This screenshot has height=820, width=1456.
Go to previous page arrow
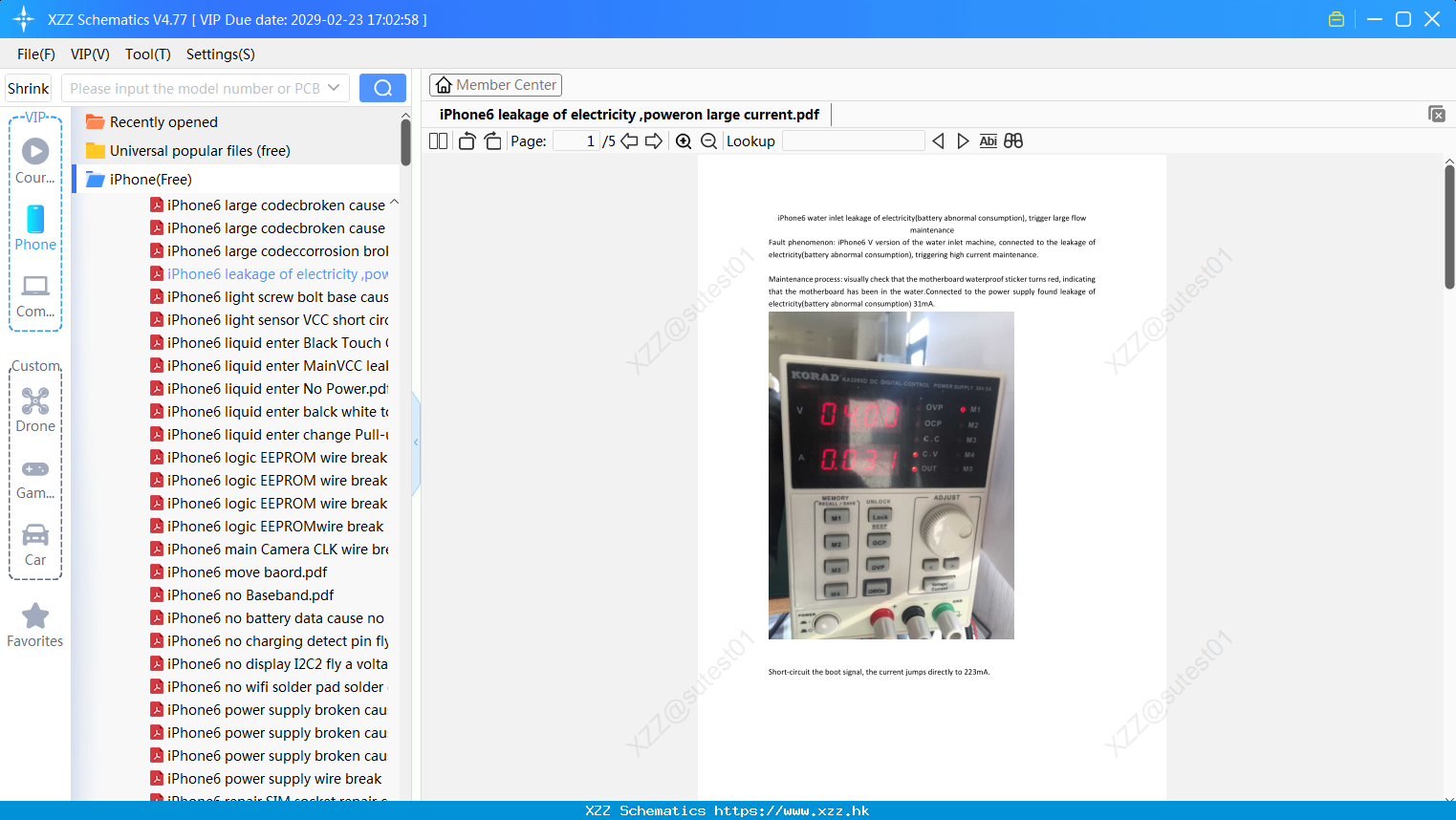click(x=629, y=141)
